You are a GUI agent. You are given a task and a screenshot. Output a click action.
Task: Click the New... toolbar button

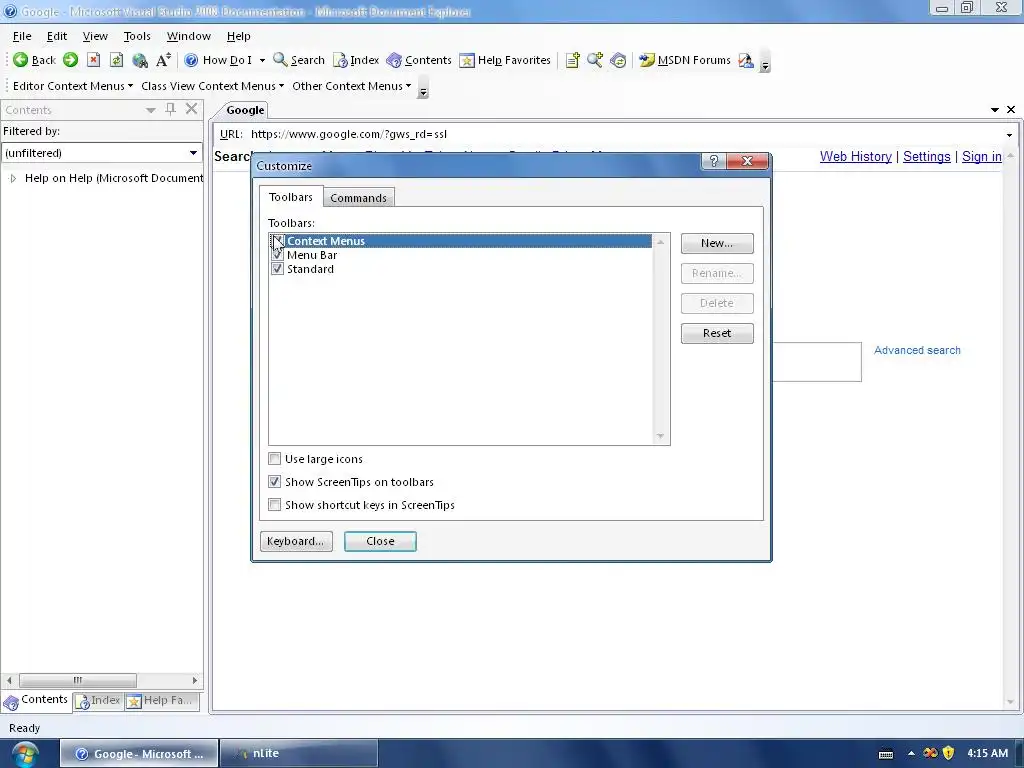point(717,243)
